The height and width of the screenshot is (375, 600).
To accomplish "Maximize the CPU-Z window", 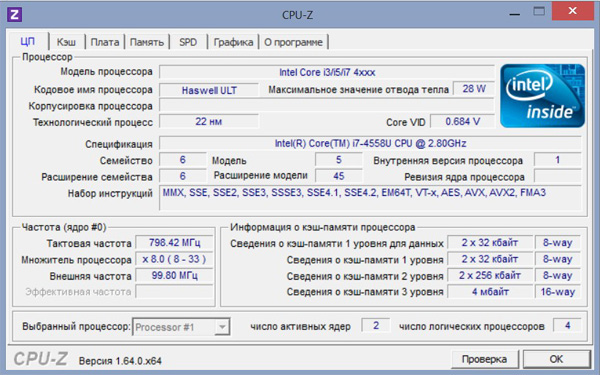I will (x=539, y=11).
